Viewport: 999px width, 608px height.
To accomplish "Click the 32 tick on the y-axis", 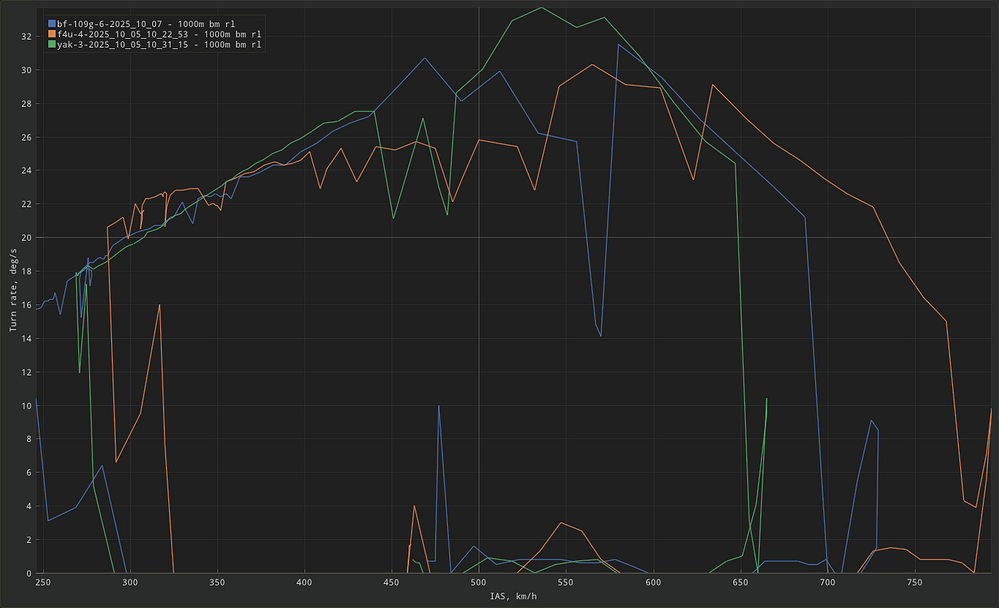I will 27,36.
